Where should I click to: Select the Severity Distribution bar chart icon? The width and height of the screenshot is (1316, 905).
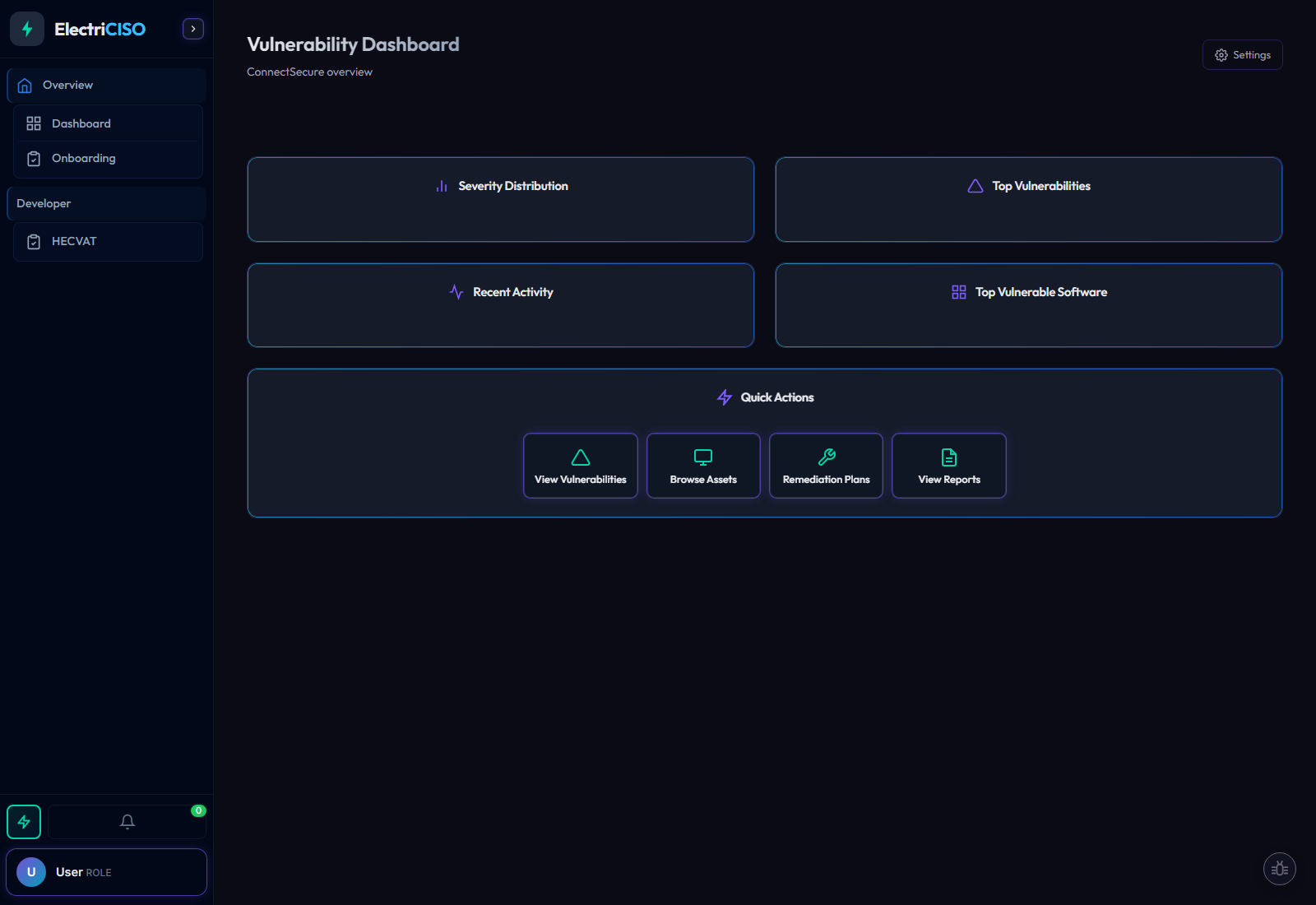(442, 186)
